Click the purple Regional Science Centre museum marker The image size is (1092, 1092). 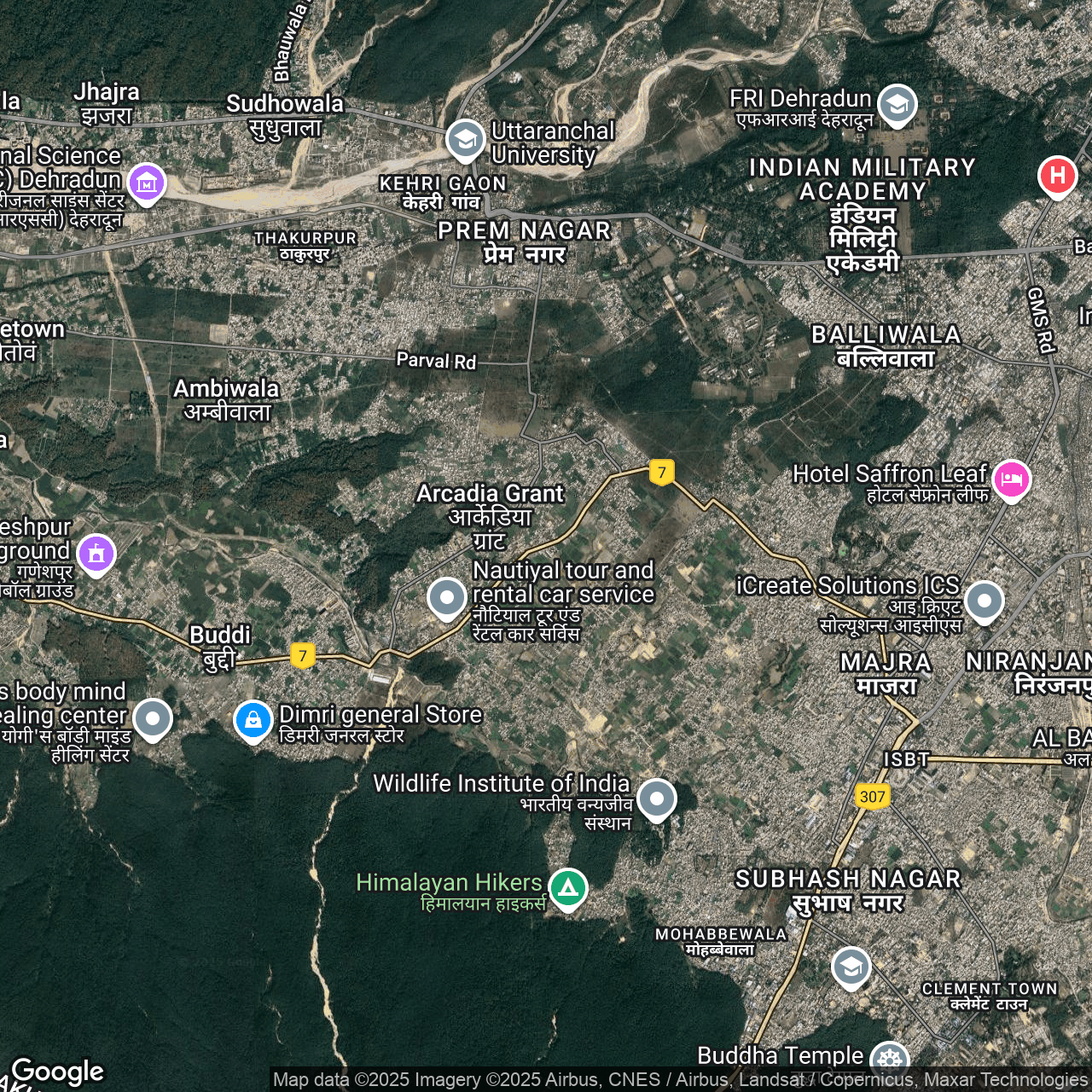(x=147, y=183)
